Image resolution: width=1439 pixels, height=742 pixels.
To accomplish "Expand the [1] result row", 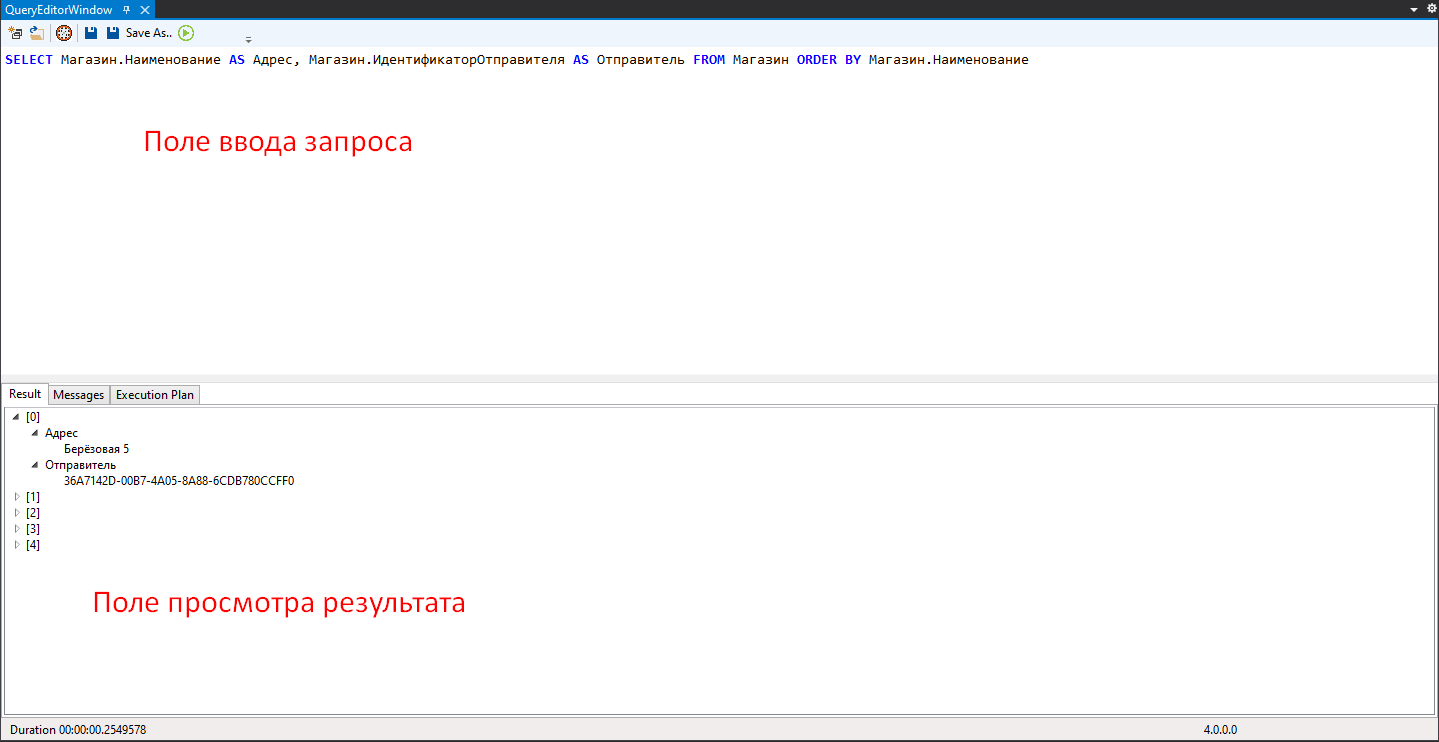I will (x=16, y=497).
